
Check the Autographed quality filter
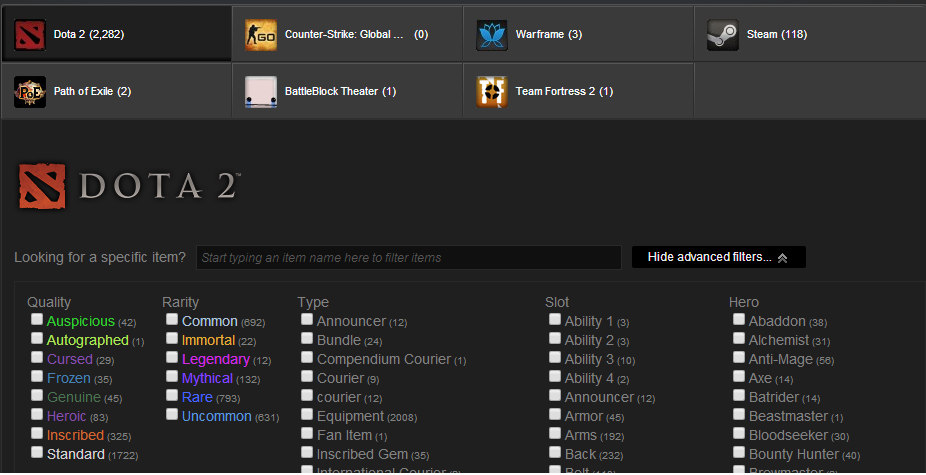37,339
